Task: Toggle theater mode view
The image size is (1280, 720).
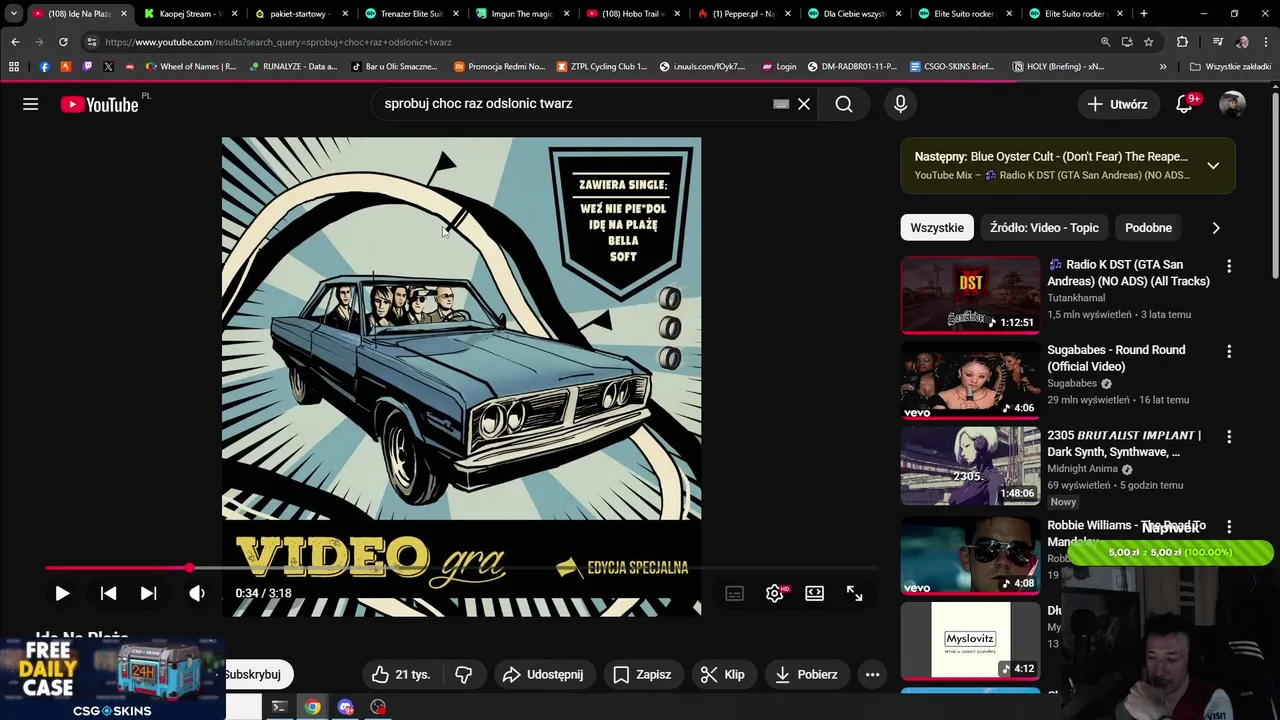Action: click(814, 593)
